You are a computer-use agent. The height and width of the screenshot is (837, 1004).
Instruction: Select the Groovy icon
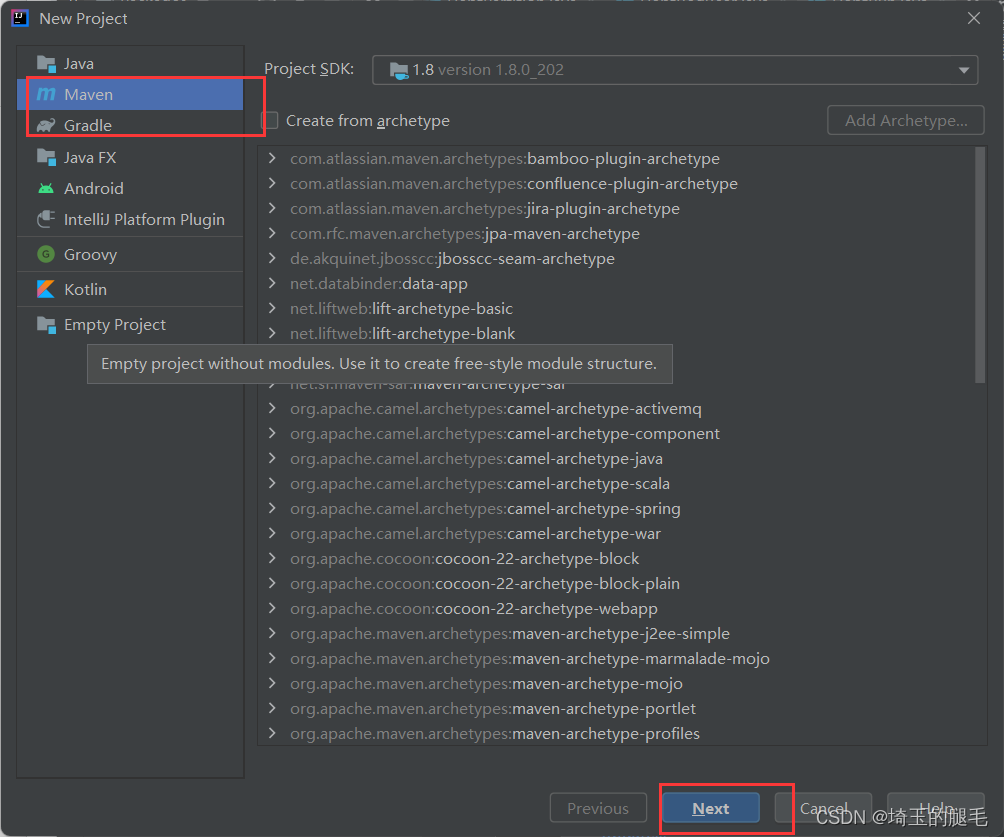coord(46,254)
